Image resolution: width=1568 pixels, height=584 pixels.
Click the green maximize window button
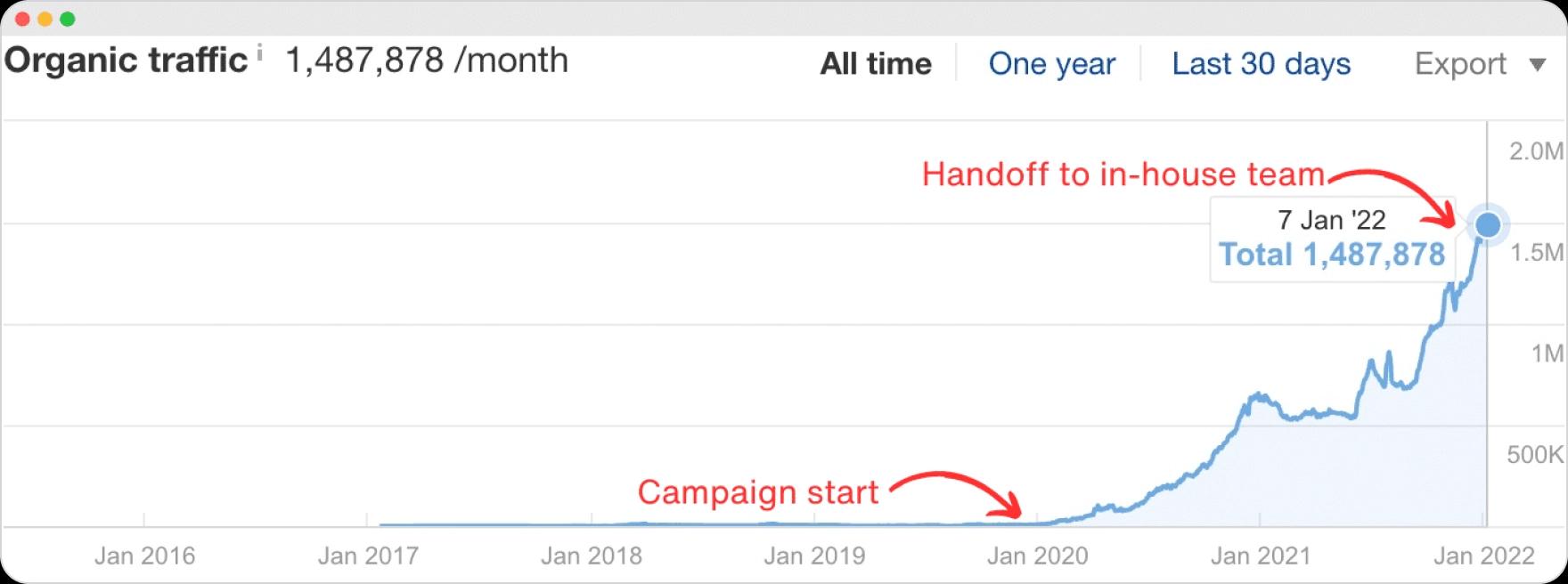[68, 19]
